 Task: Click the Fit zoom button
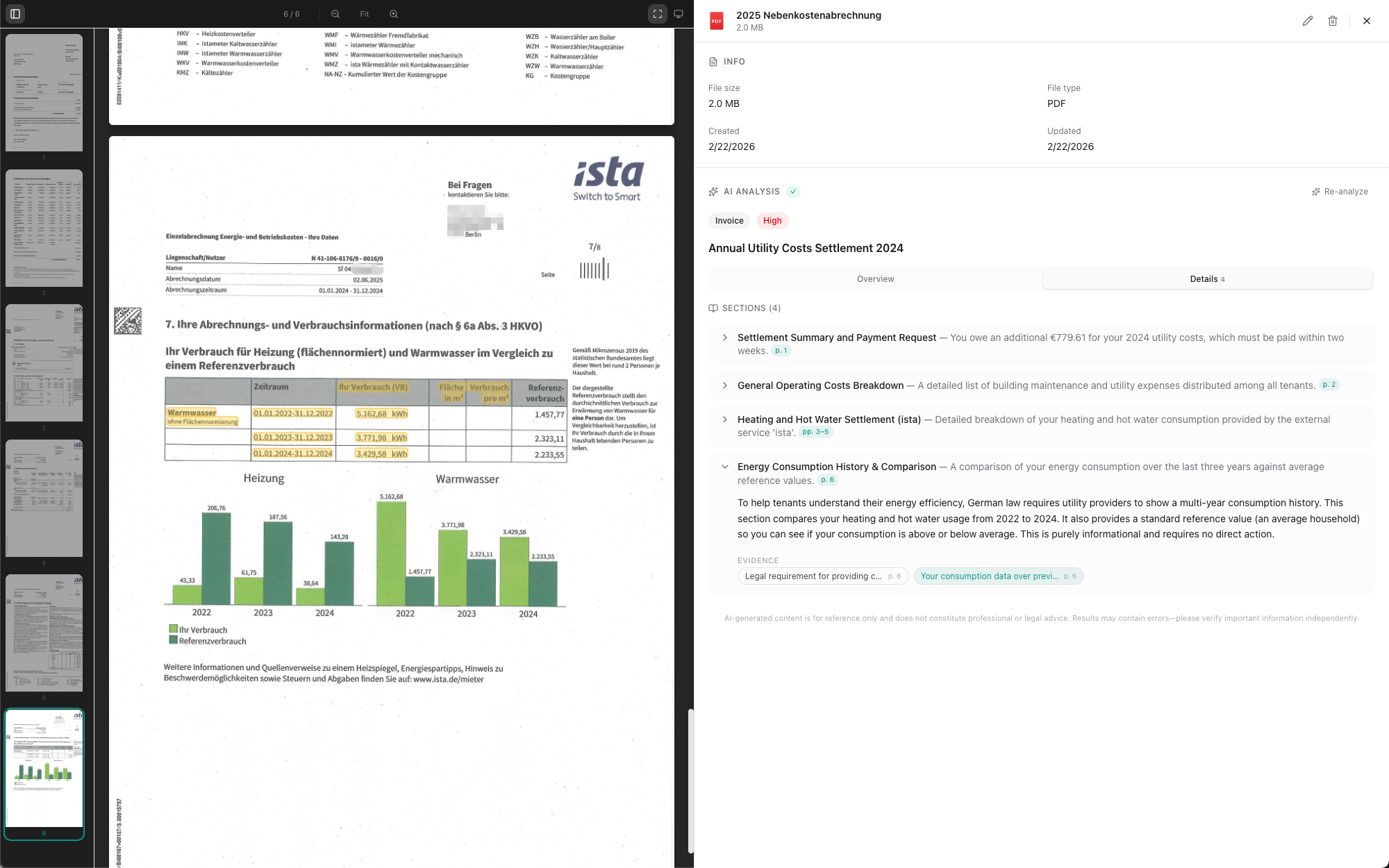point(364,13)
